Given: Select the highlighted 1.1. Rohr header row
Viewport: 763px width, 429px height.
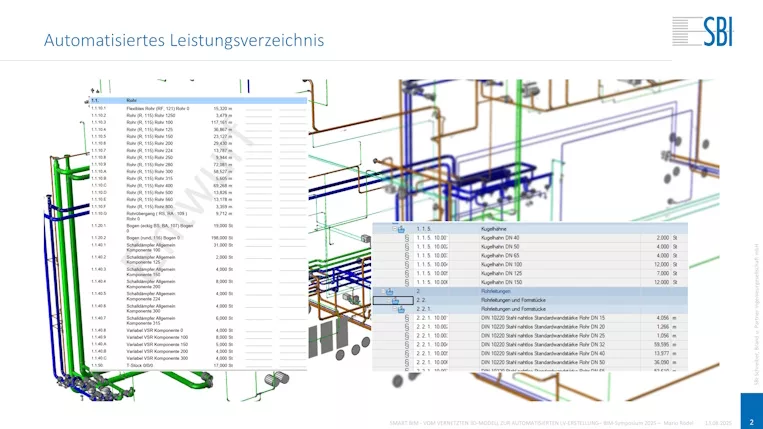Looking at the screenshot, I should coord(199,101).
